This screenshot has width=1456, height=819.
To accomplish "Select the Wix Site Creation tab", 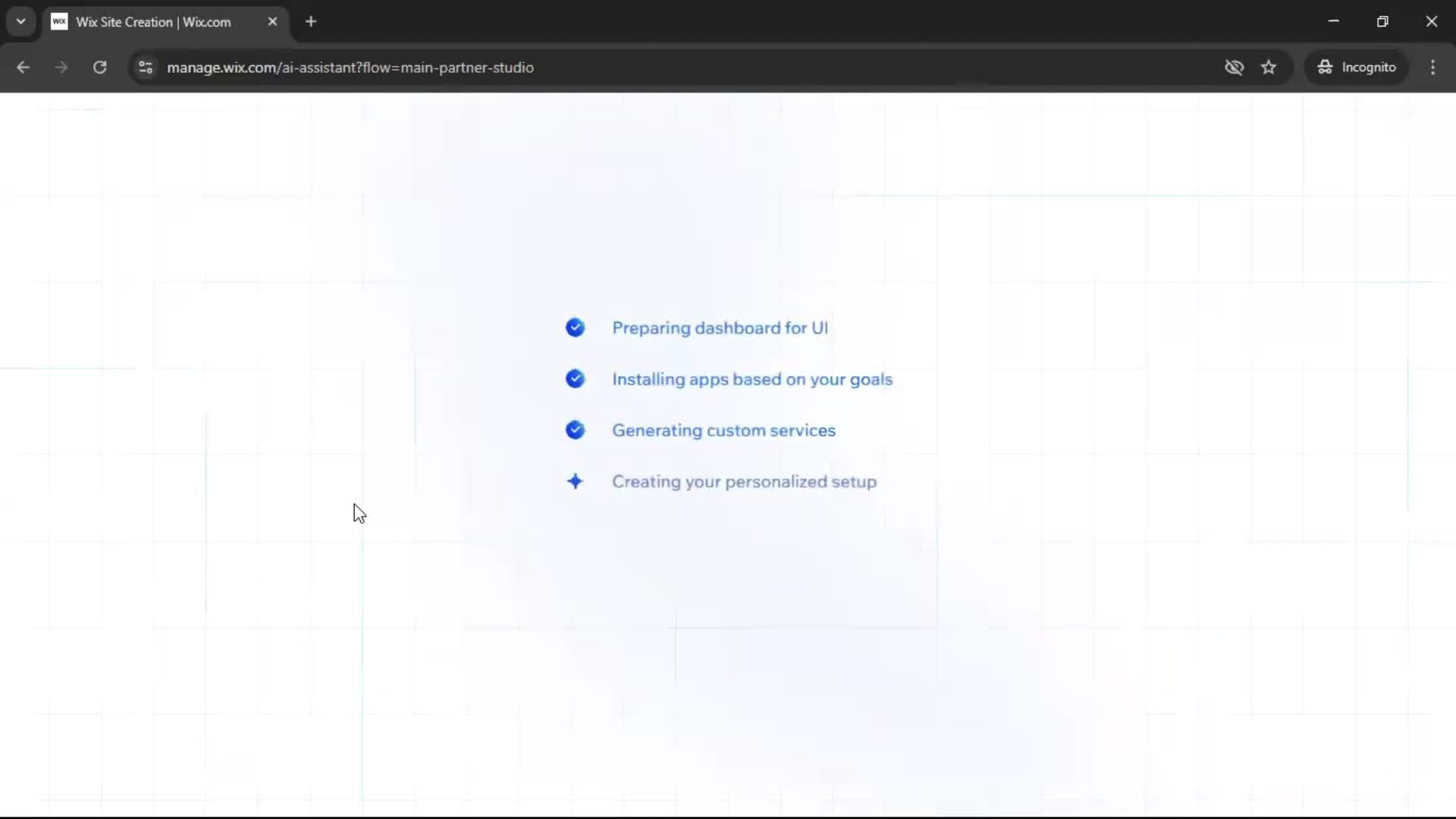I will (165, 22).
